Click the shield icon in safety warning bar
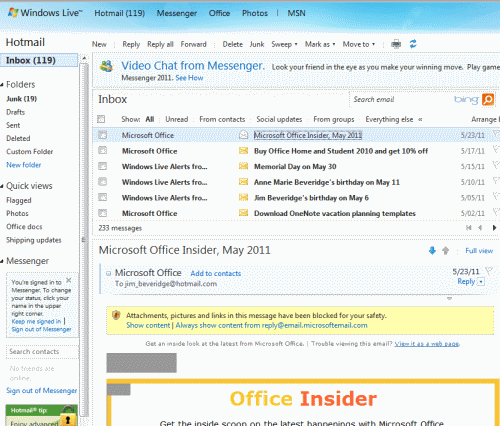 coord(116,315)
